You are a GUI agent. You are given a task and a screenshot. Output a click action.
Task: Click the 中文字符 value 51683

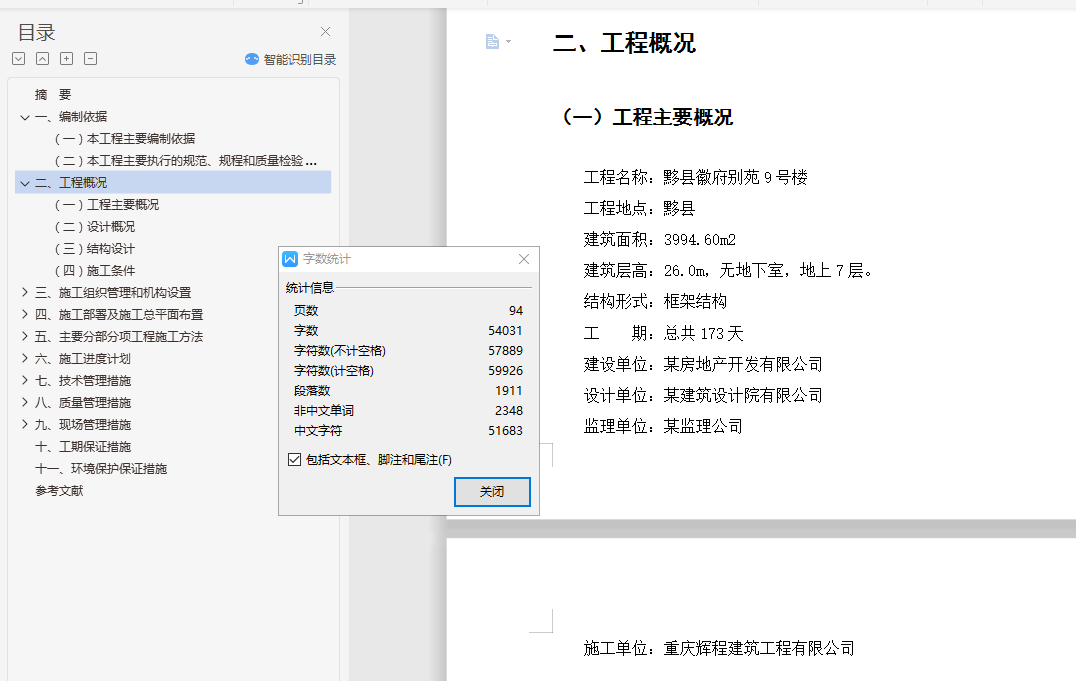point(505,430)
